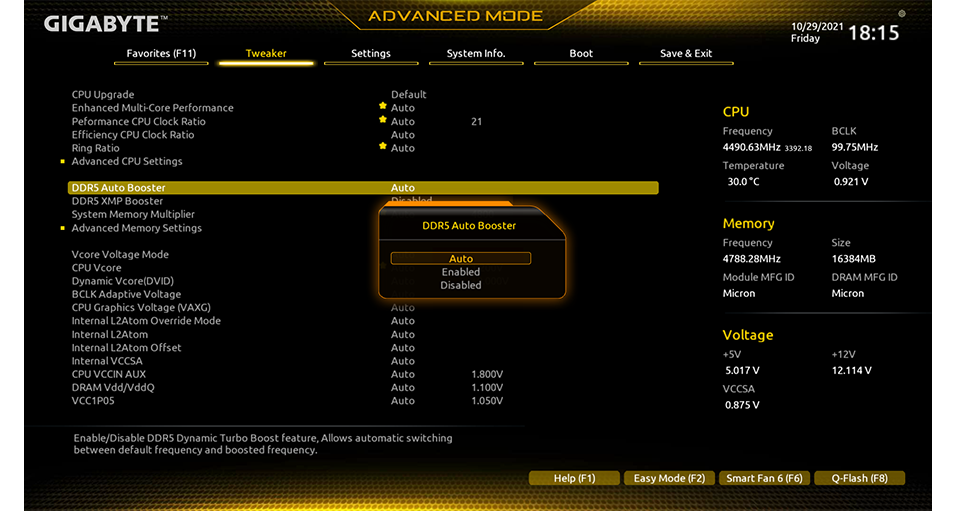Viewport: 956px width, 511px height.
Task: Open the CPU VCCIN AUX Auto value
Action: tap(403, 374)
